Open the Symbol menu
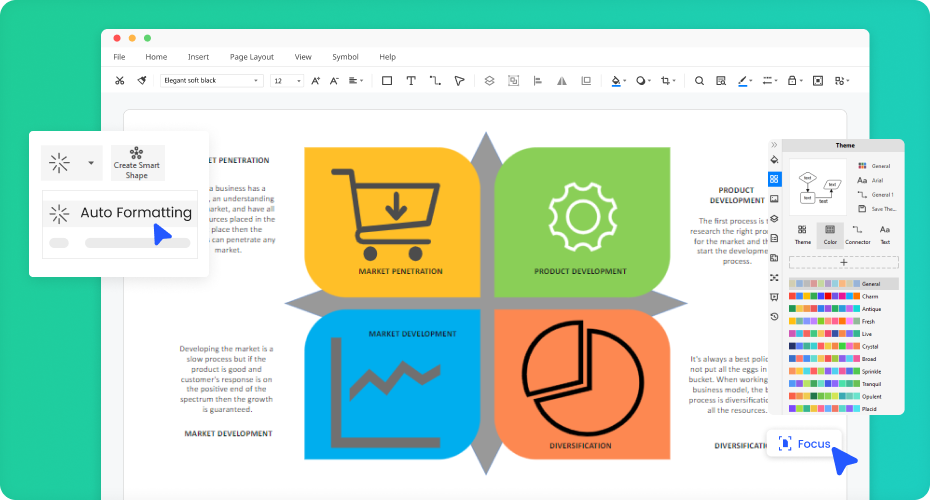This screenshot has width=930, height=500. pyautogui.click(x=345, y=57)
